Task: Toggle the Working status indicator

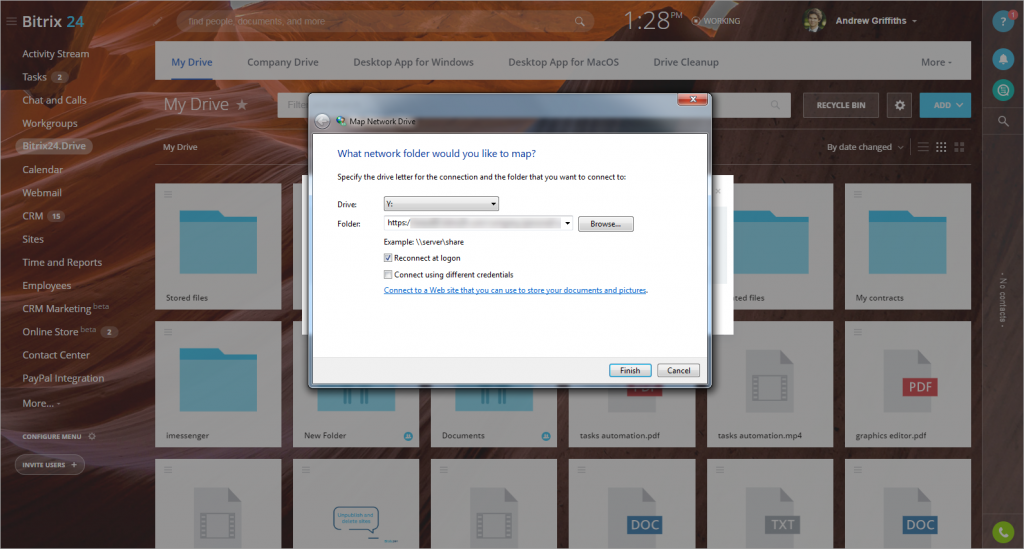Action: [x=716, y=21]
